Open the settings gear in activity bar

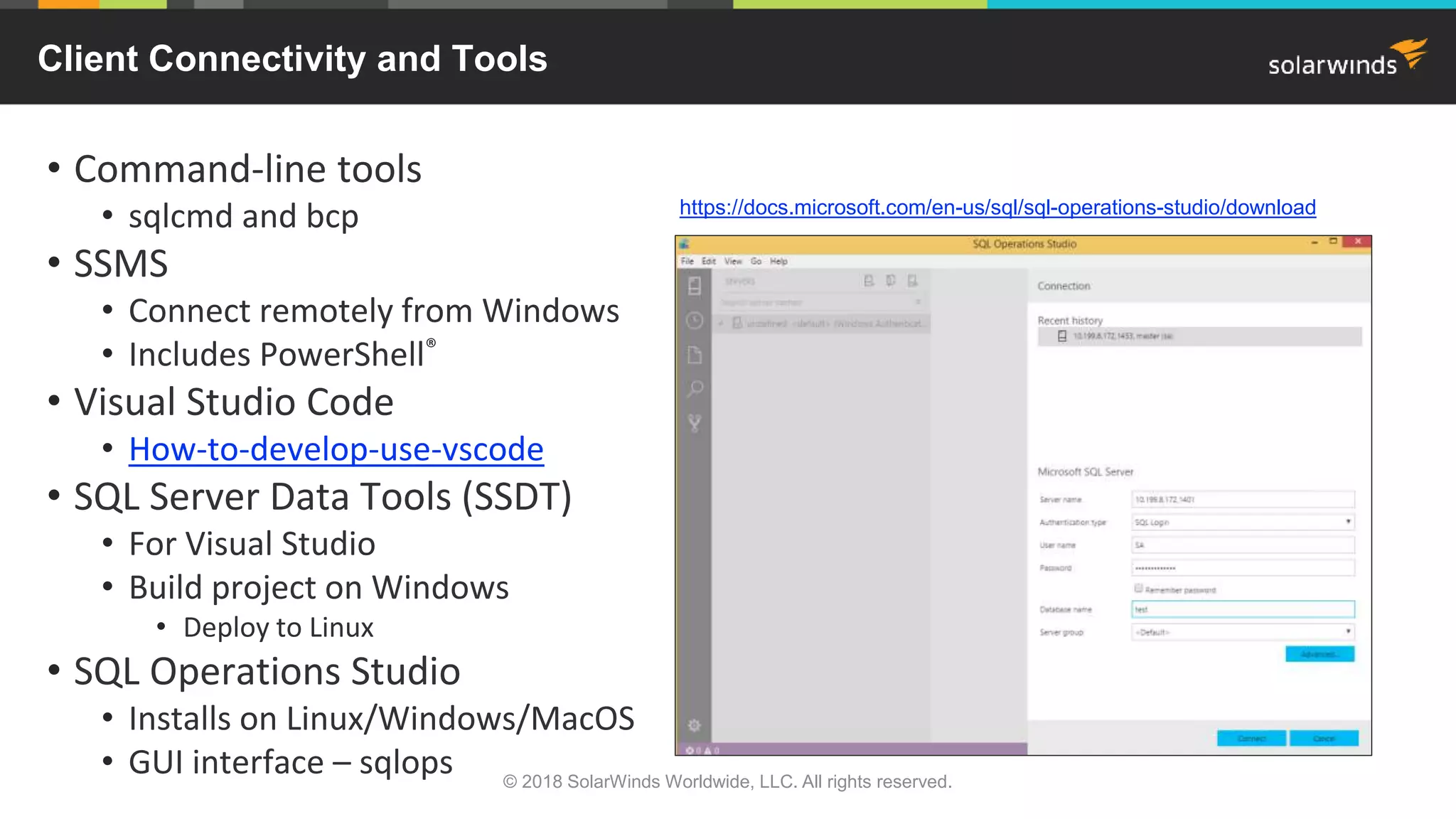tap(694, 725)
